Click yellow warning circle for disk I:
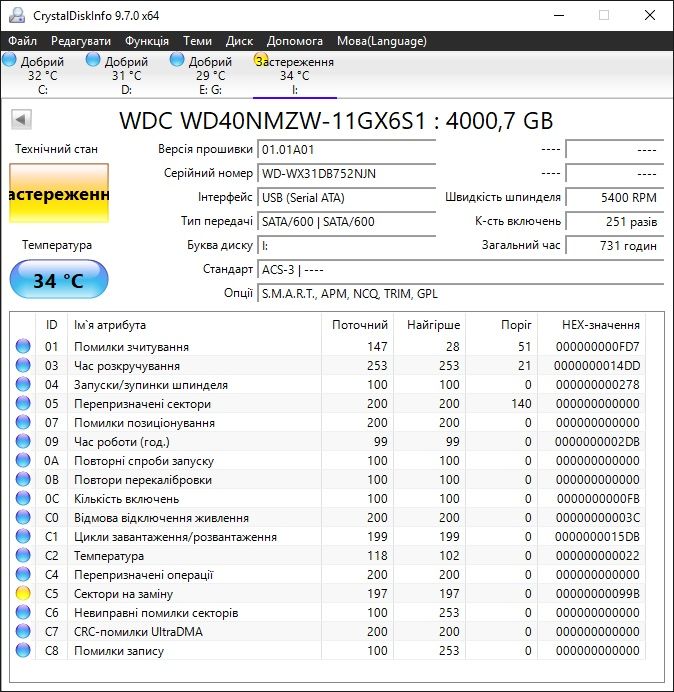 (x=260, y=60)
